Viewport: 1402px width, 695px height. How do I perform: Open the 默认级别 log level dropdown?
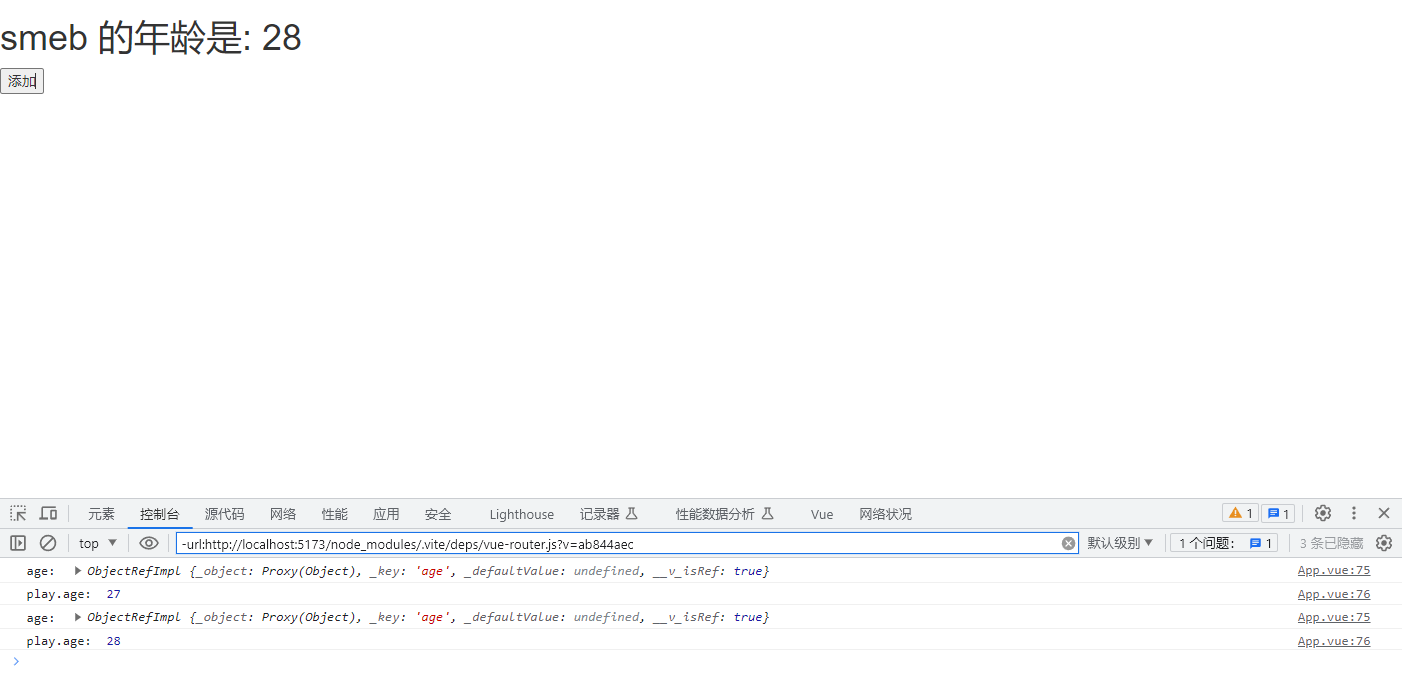tap(1120, 543)
